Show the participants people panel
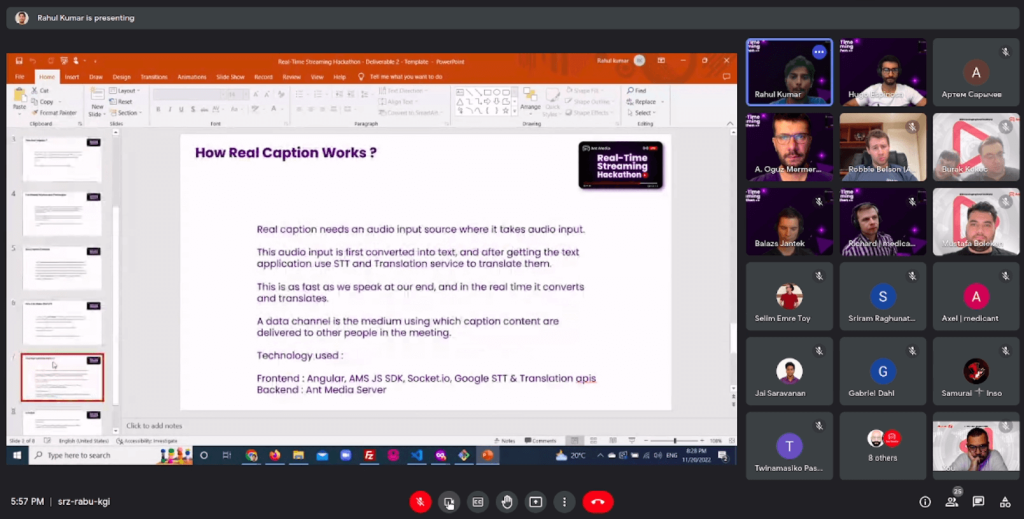Screen dimensions: 1024x519 click(952, 501)
